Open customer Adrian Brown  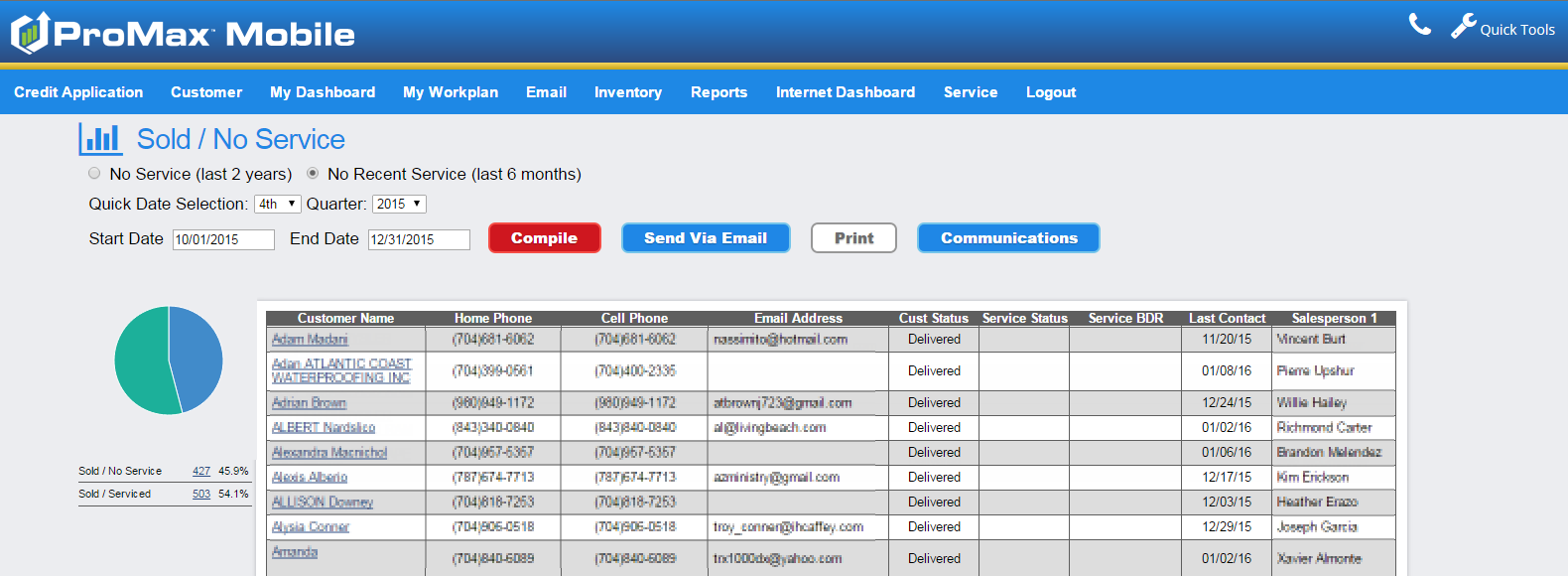(309, 403)
